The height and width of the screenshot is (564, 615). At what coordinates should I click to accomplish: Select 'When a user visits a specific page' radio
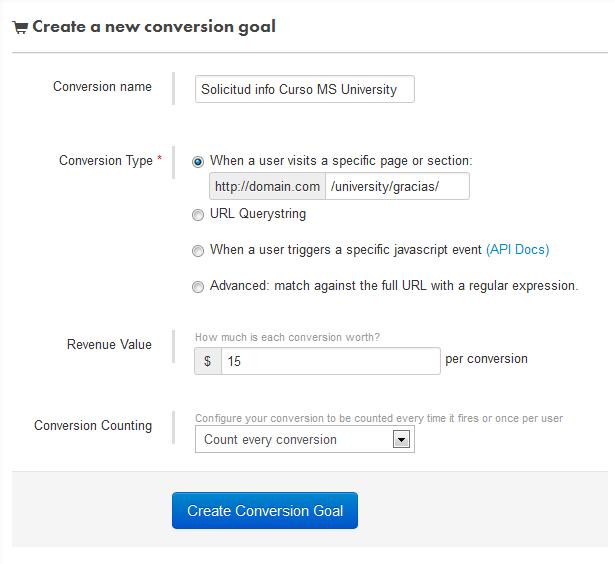(198, 162)
